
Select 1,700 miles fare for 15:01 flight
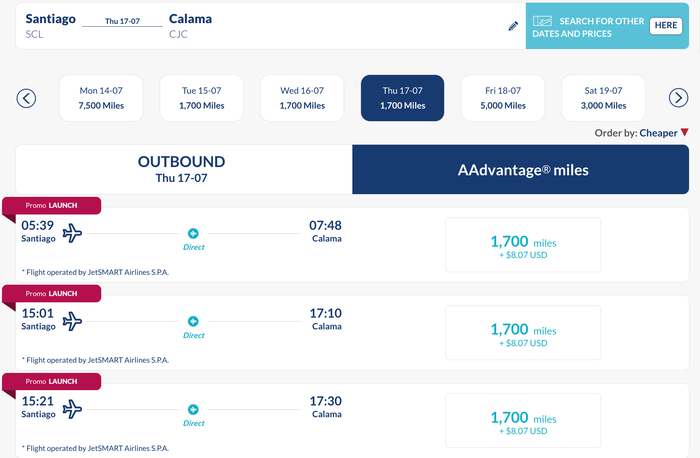pos(523,333)
